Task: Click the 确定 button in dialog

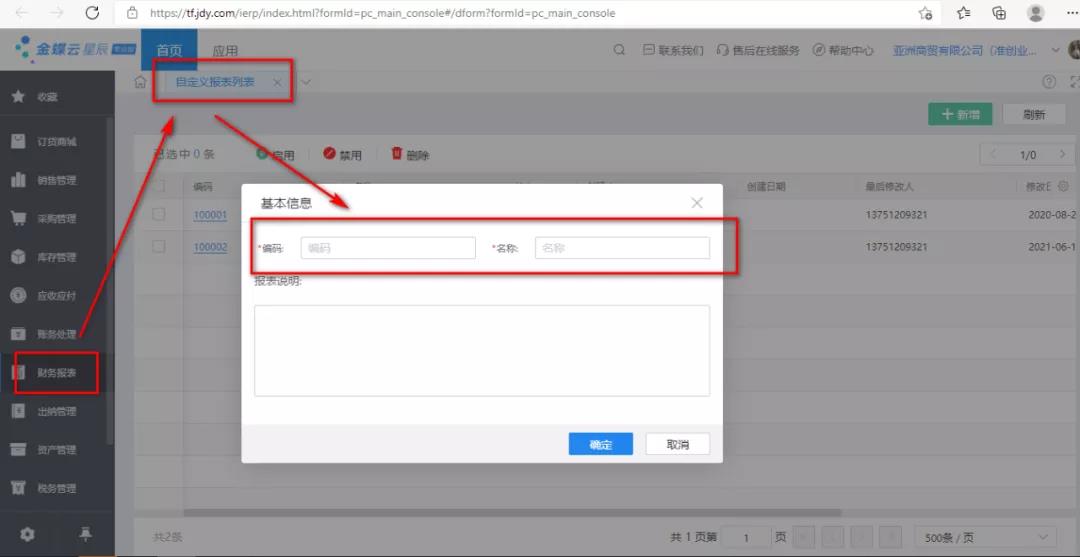Action: (600, 445)
